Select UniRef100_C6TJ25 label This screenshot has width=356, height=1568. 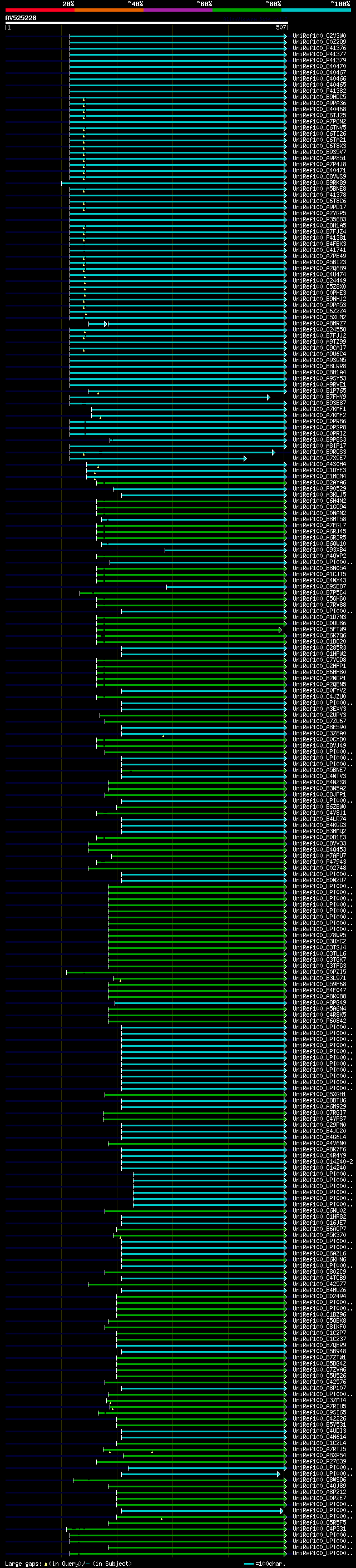319,116
